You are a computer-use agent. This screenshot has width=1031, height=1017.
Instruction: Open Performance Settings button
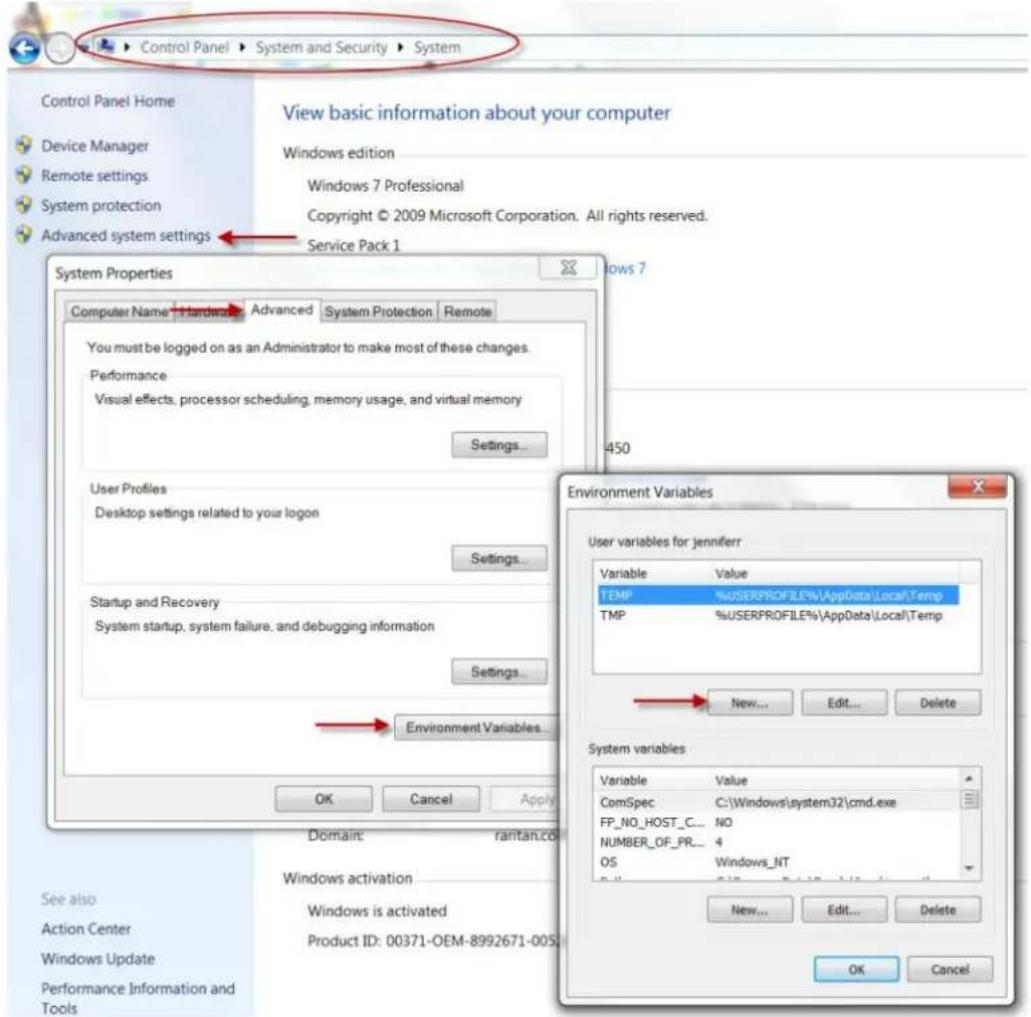pyautogui.click(x=499, y=445)
